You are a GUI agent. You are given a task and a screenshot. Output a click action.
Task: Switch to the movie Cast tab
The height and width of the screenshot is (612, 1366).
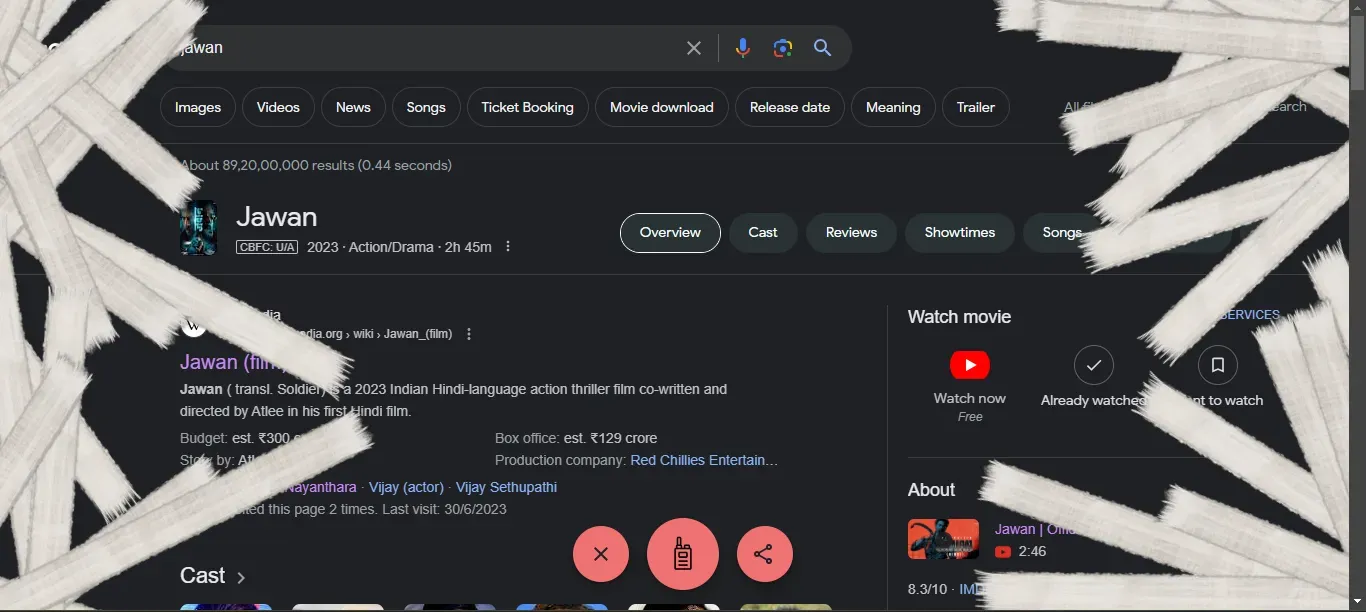tap(763, 232)
